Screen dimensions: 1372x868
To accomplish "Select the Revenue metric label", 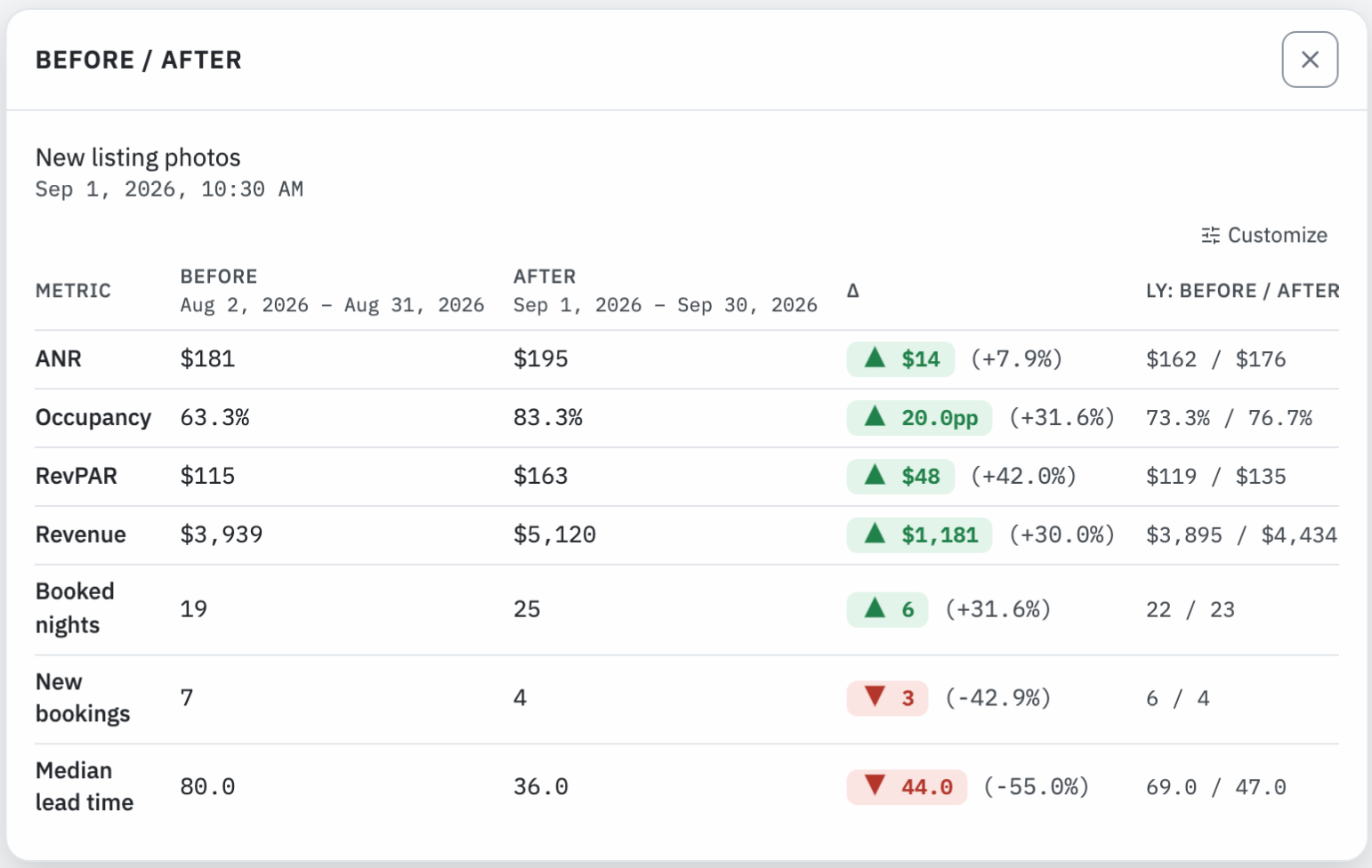I will [81, 534].
